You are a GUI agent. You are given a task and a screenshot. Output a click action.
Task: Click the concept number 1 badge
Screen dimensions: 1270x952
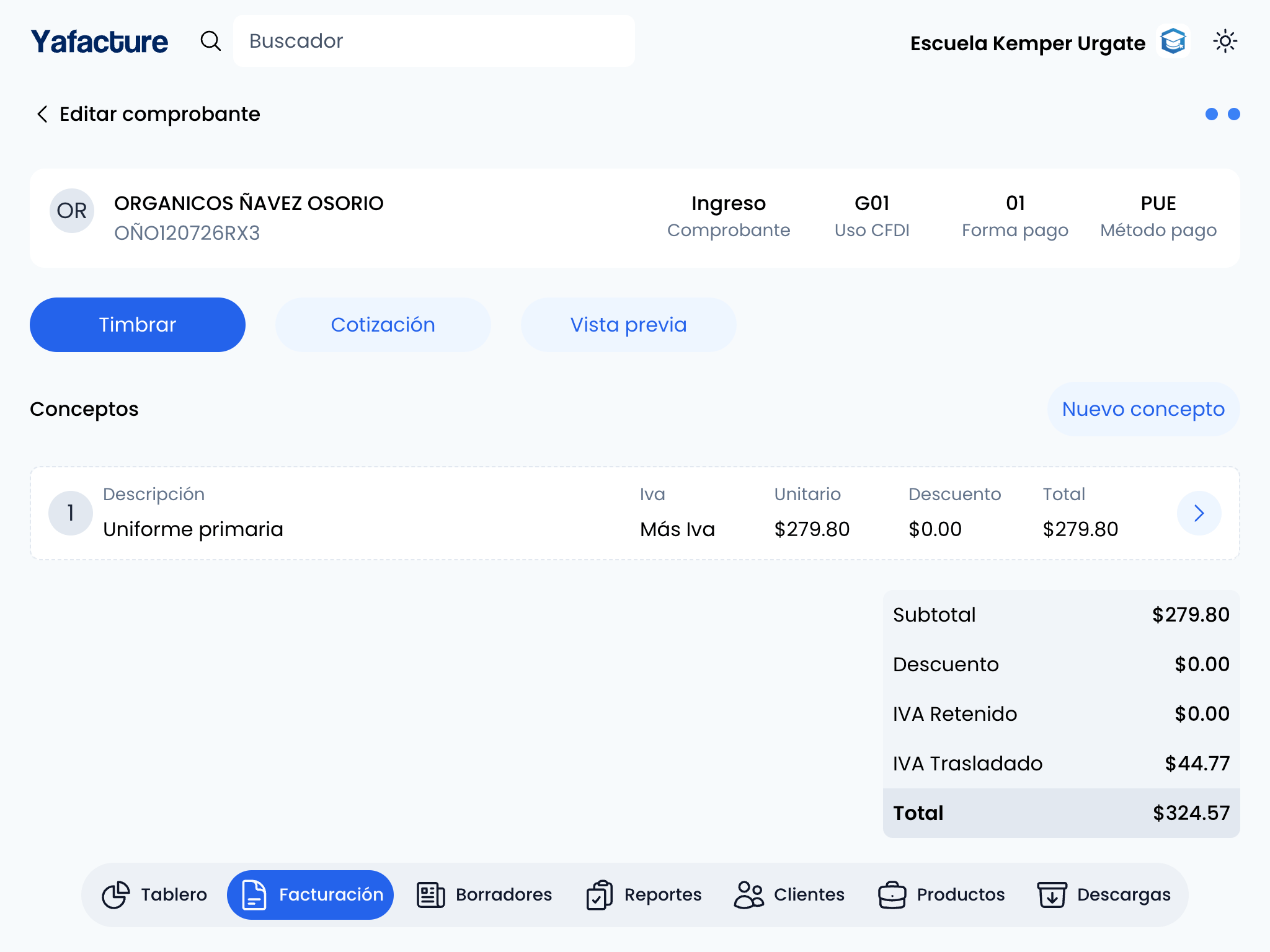pyautogui.click(x=71, y=513)
